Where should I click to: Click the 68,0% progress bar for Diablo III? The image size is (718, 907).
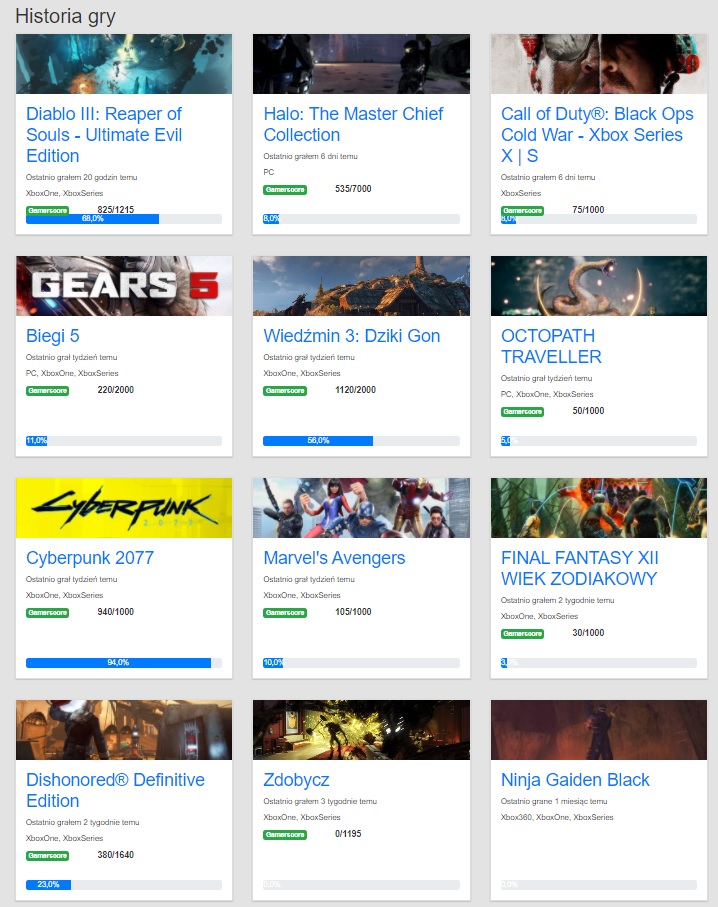[124, 219]
